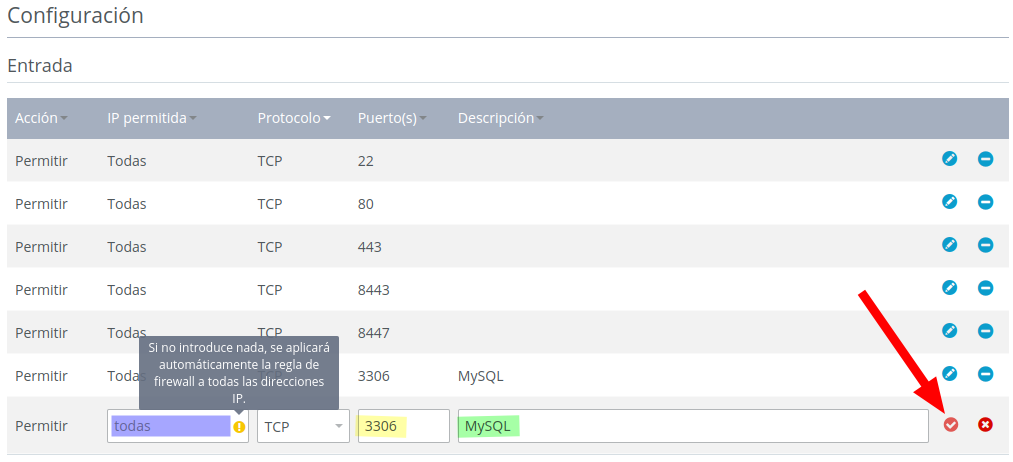Delete the port 8447 rule
The image size is (1013, 462).
985,331
